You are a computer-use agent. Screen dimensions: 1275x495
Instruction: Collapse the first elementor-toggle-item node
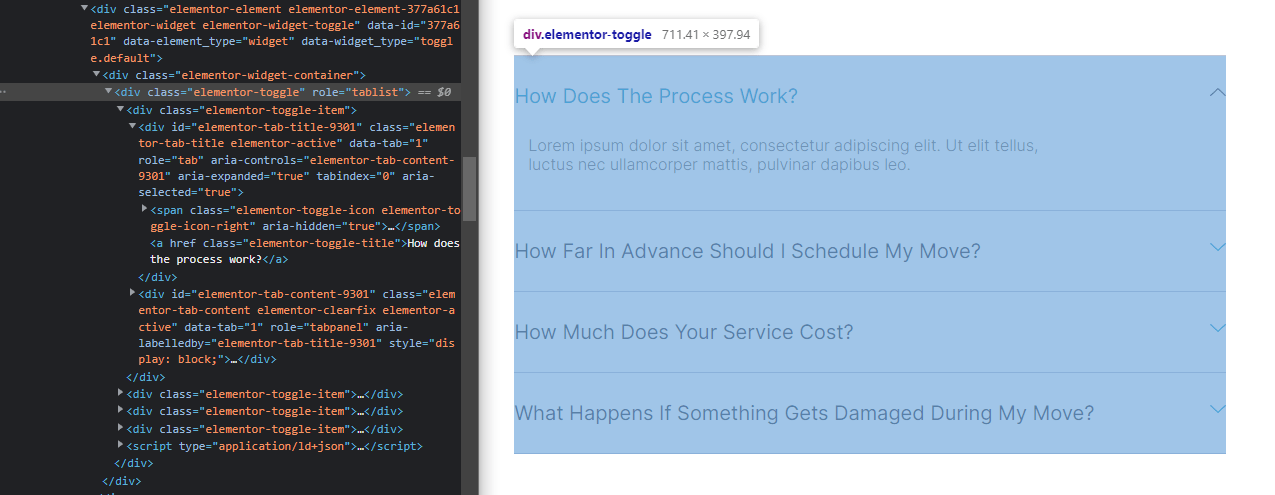tap(121, 109)
